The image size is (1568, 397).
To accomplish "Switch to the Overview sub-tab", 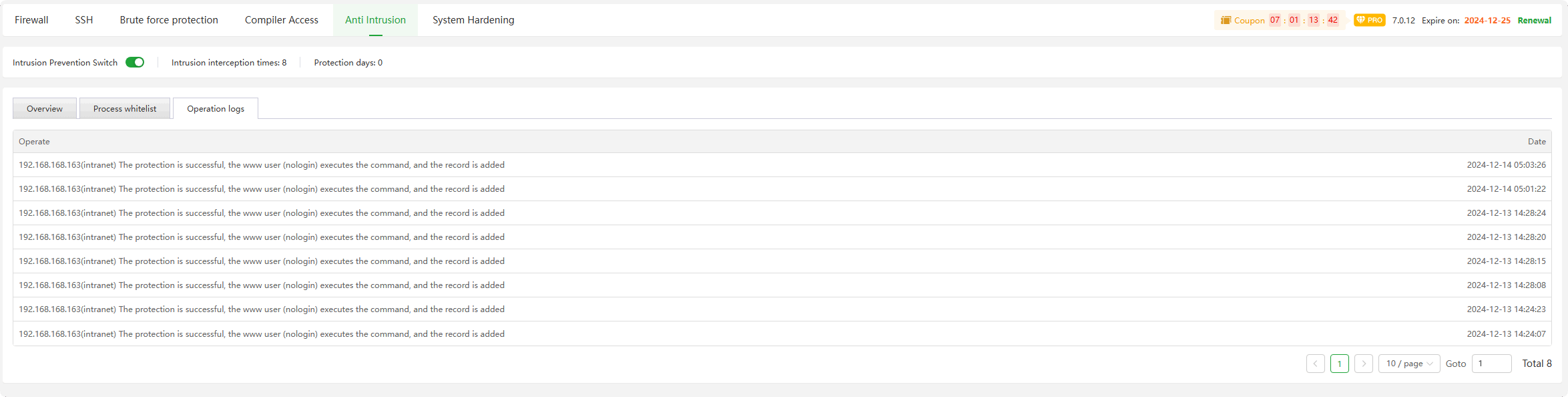I will tap(45, 109).
